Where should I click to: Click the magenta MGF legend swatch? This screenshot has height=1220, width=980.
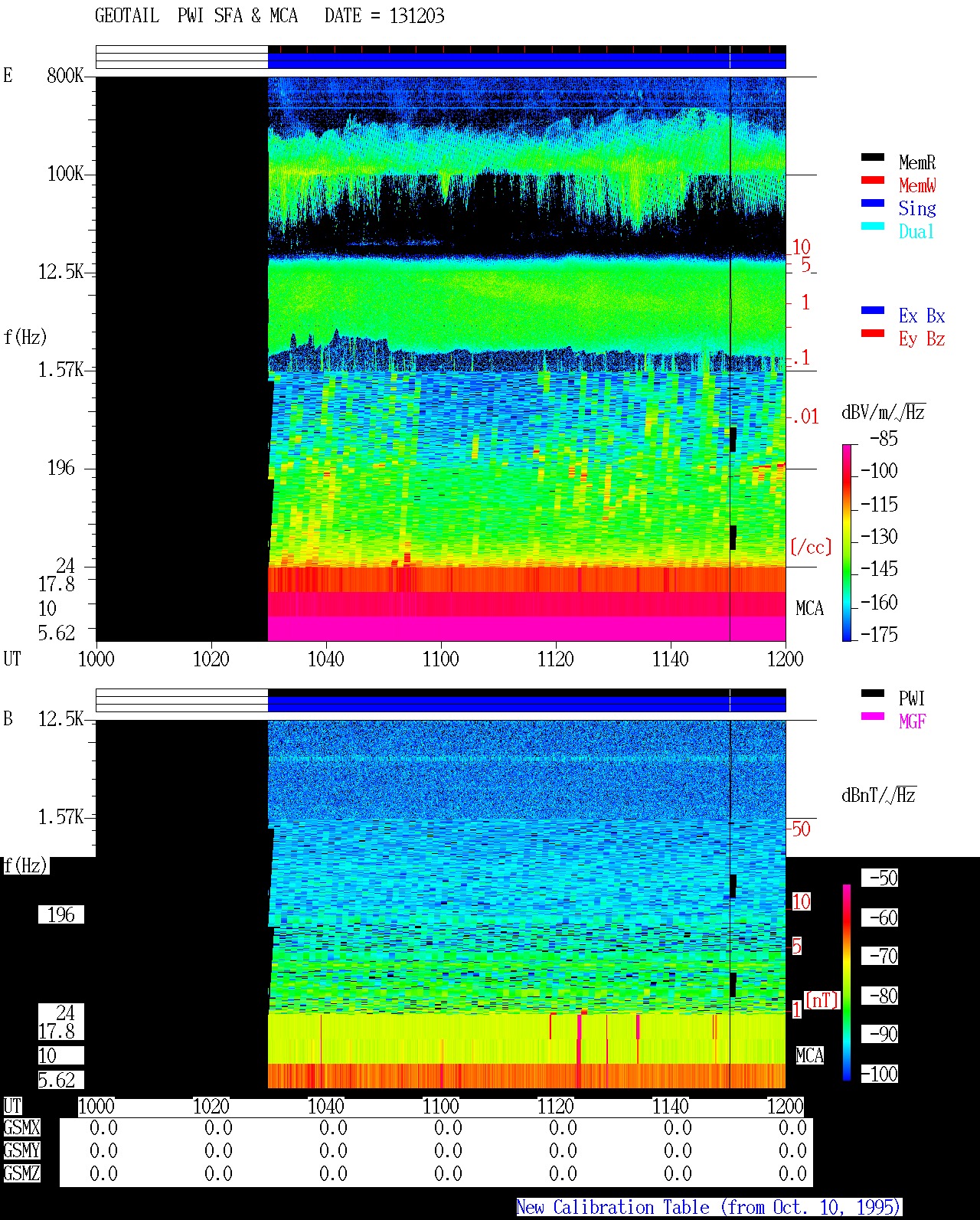click(x=873, y=717)
